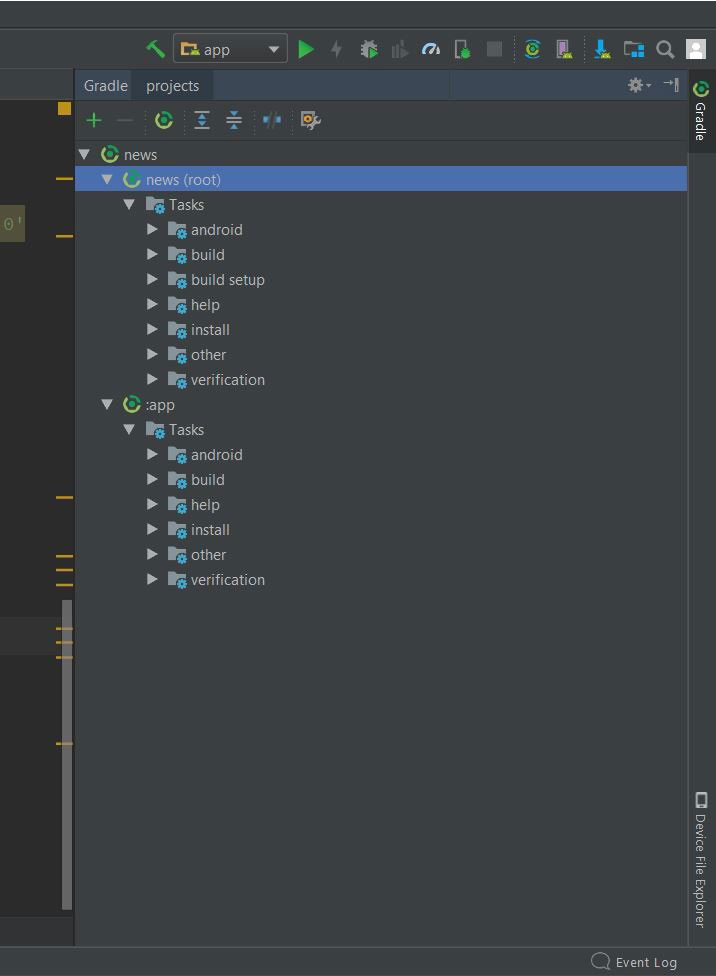The width and height of the screenshot is (716, 976).
Task: Click the Collapse All tree icon
Action: (233, 120)
